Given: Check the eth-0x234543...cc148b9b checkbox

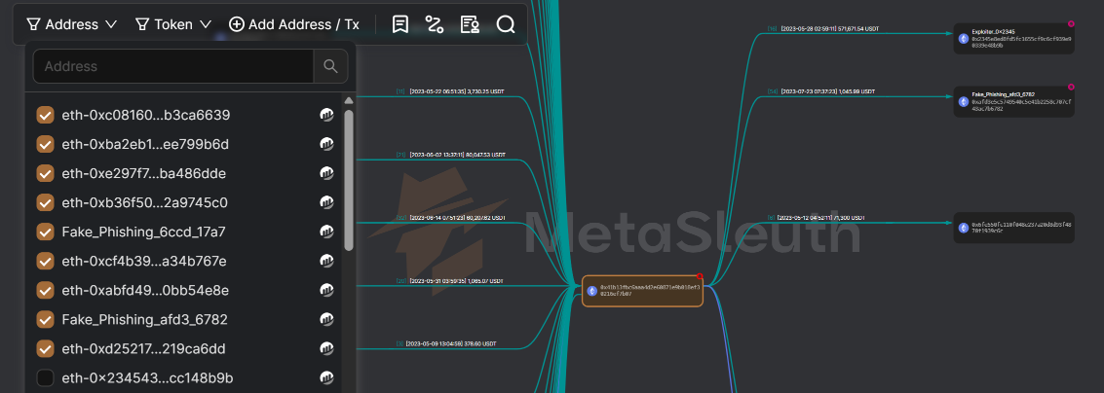Looking at the screenshot, I should 45,378.
